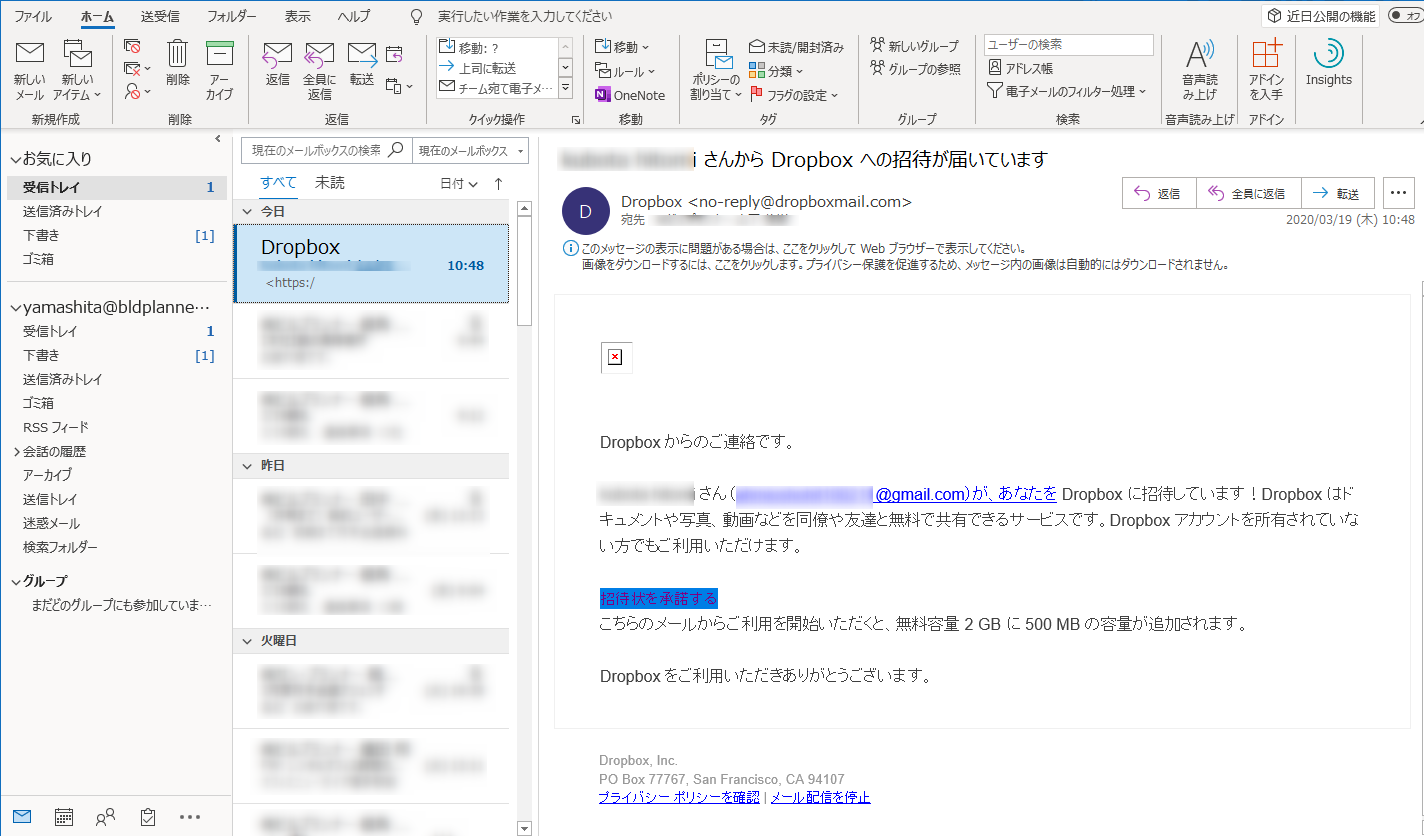Image resolution: width=1424 pixels, height=836 pixels.
Task: Start 音声読み上げ read aloud
Action: [x=1200, y=70]
